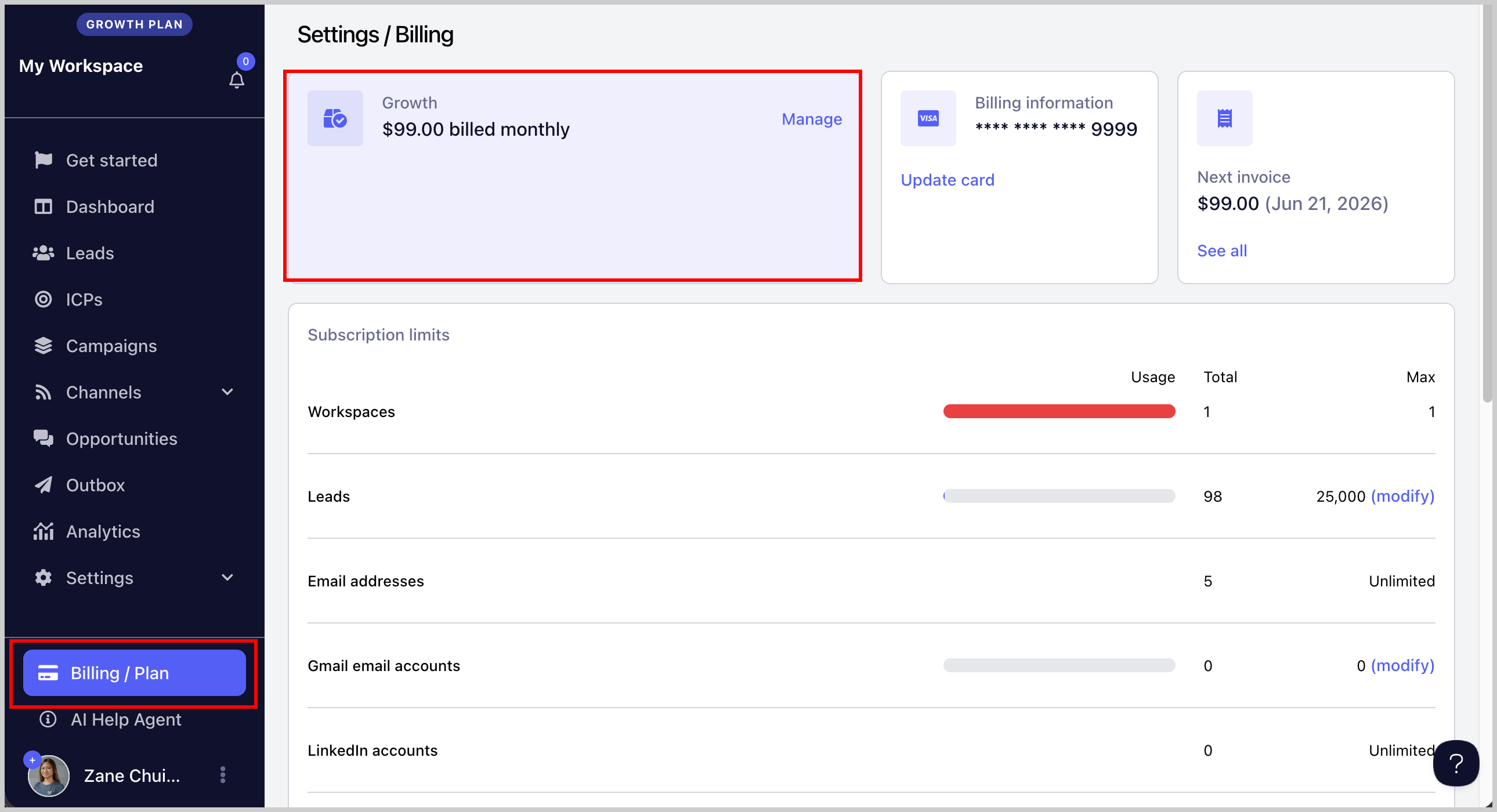Click the Leads total value 98
Image resolution: width=1497 pixels, height=812 pixels.
pyautogui.click(x=1213, y=496)
